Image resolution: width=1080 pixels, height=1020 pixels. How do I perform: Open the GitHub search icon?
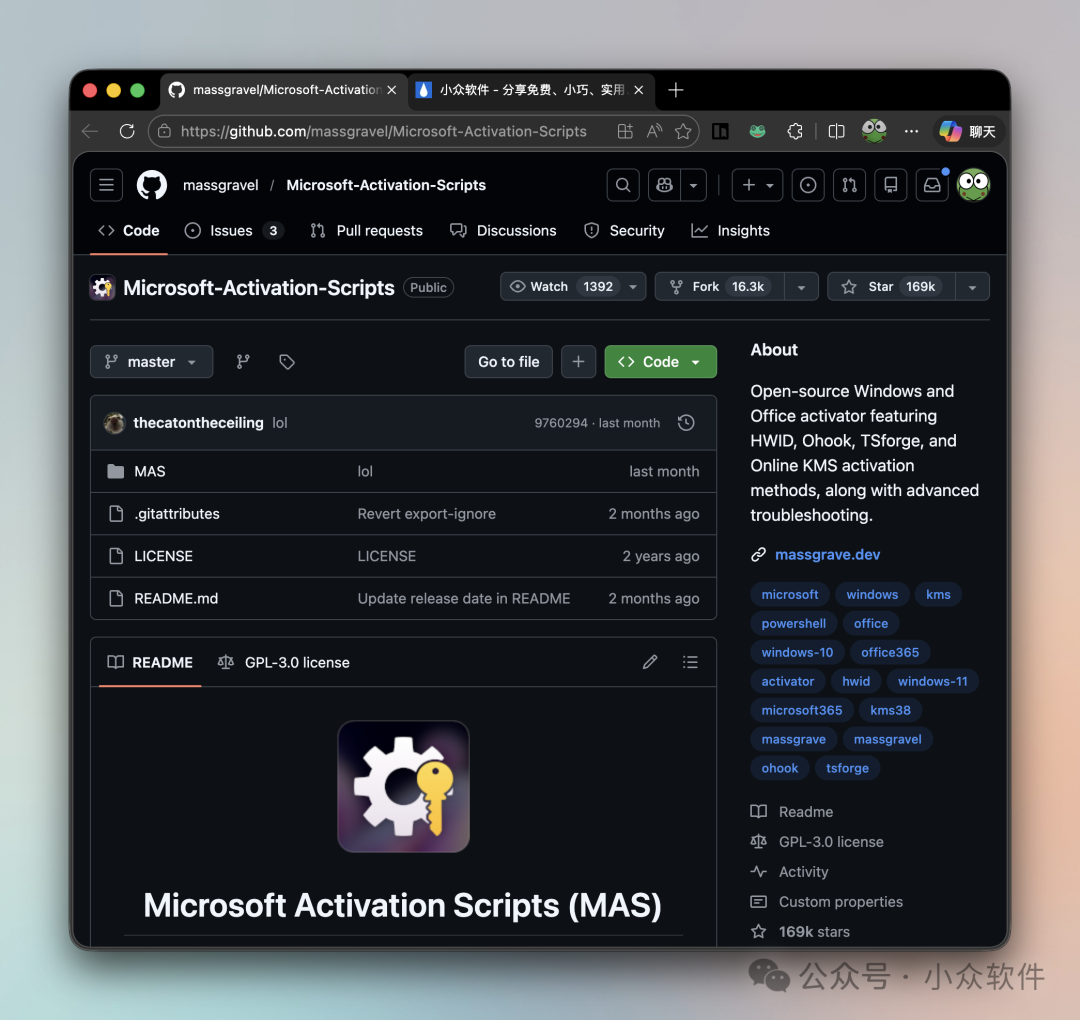pos(622,185)
